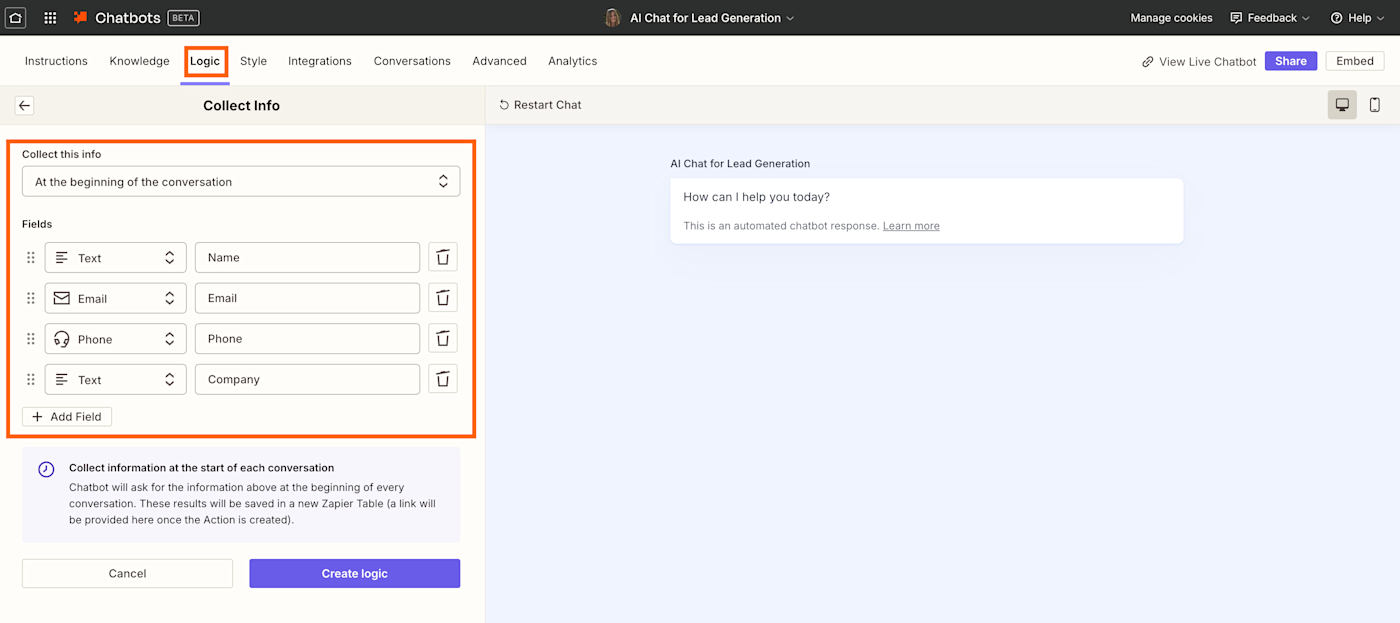Switch to desktop preview mode
This screenshot has height=623, width=1400.
1342,105
